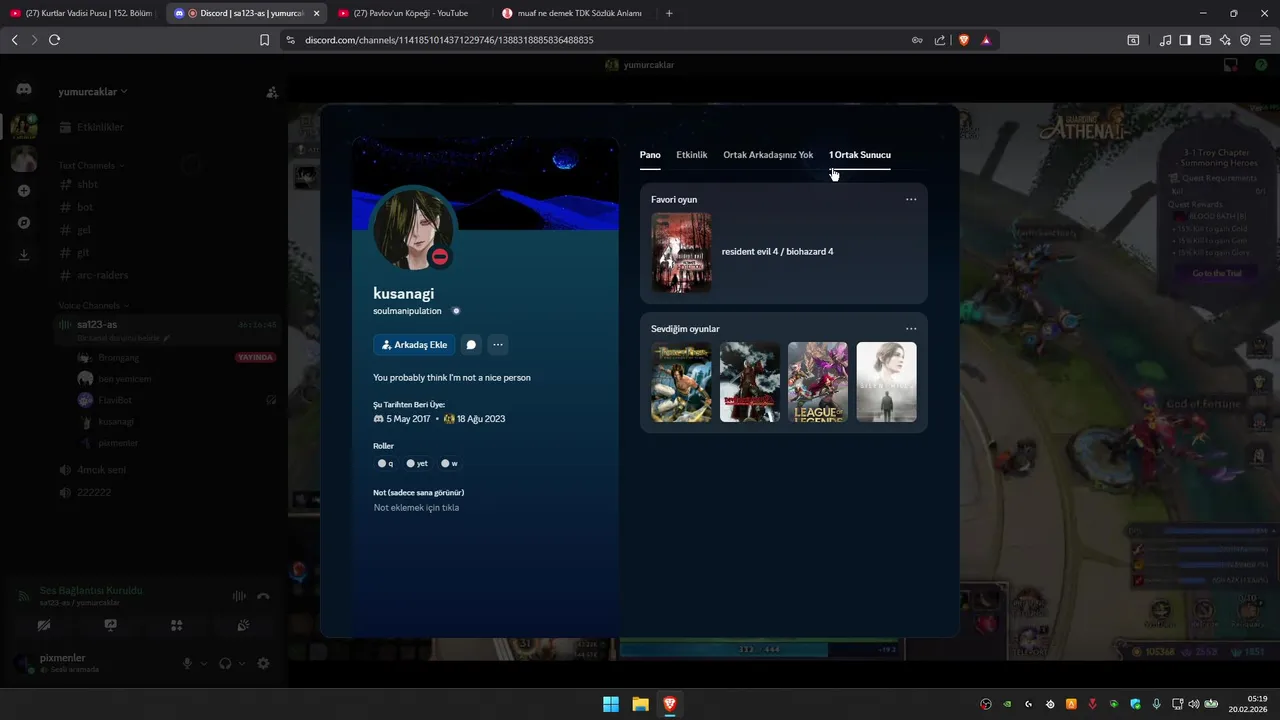The width and height of the screenshot is (1280, 720).
Task: Click kusanagi's profile avatar
Action: click(414, 229)
